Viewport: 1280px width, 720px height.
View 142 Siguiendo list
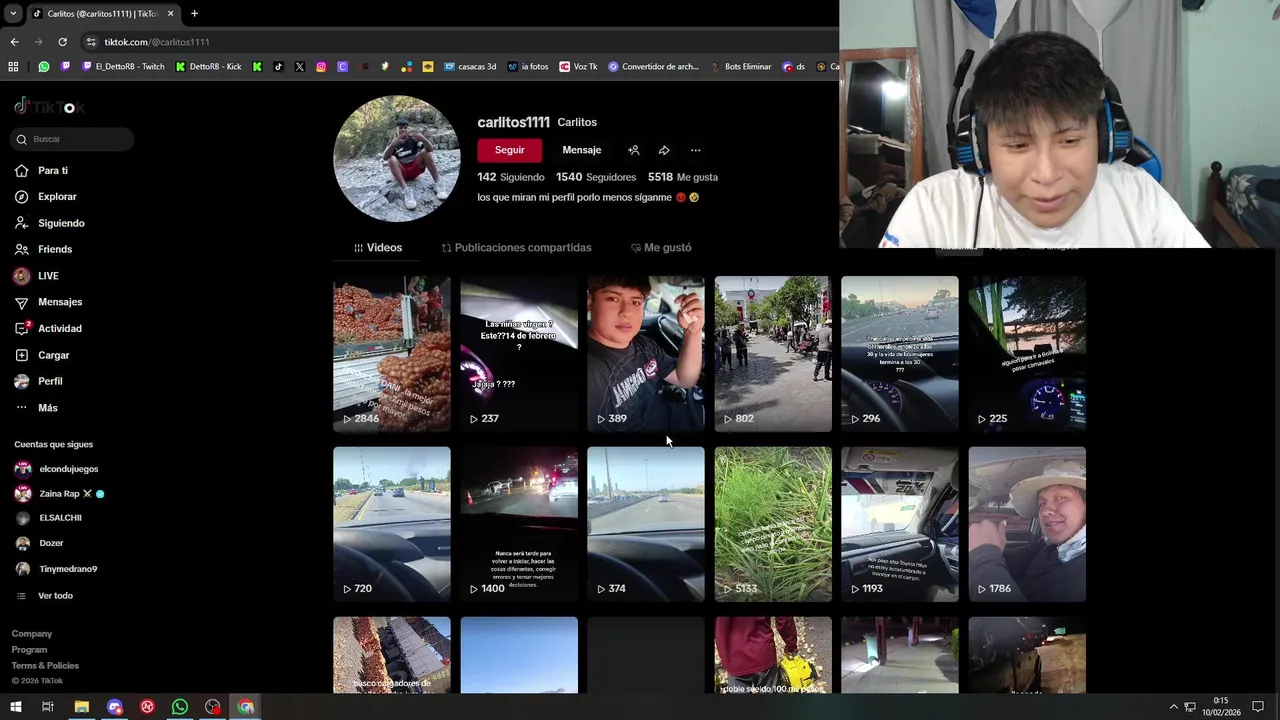click(511, 177)
